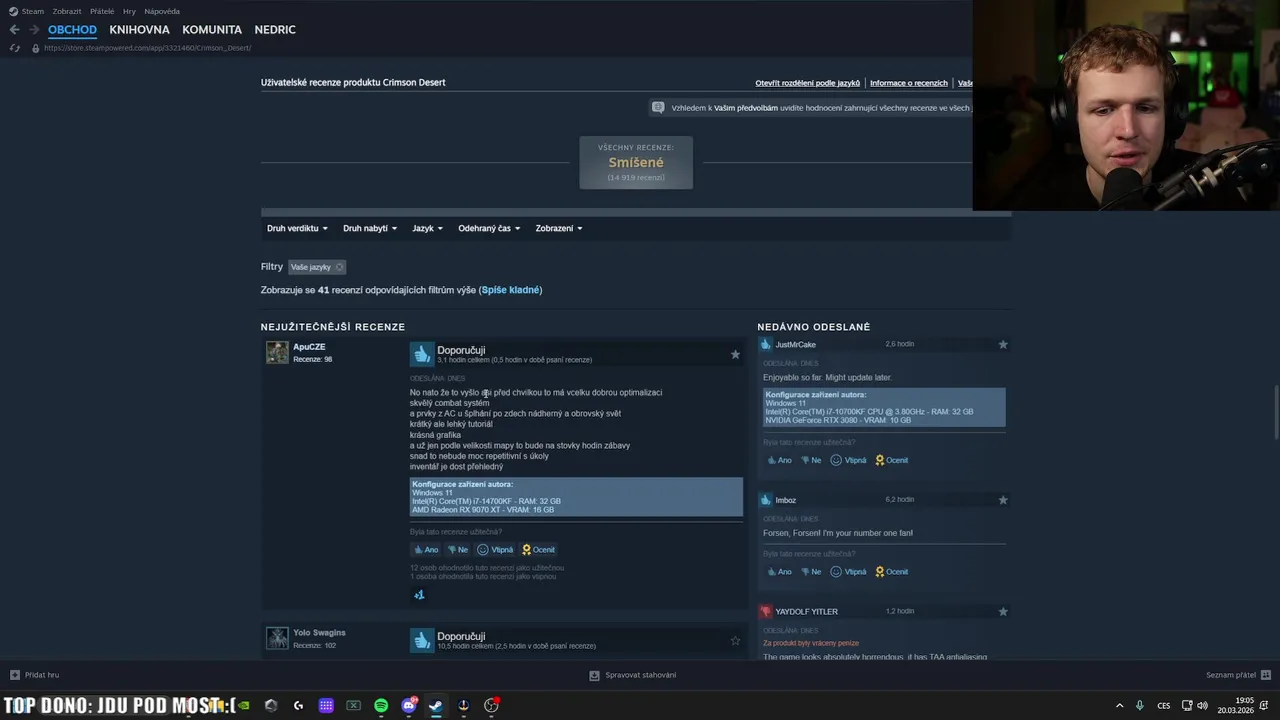Switch keyboard language via CES indicator
Image resolution: width=1280 pixels, height=720 pixels.
click(x=1164, y=705)
